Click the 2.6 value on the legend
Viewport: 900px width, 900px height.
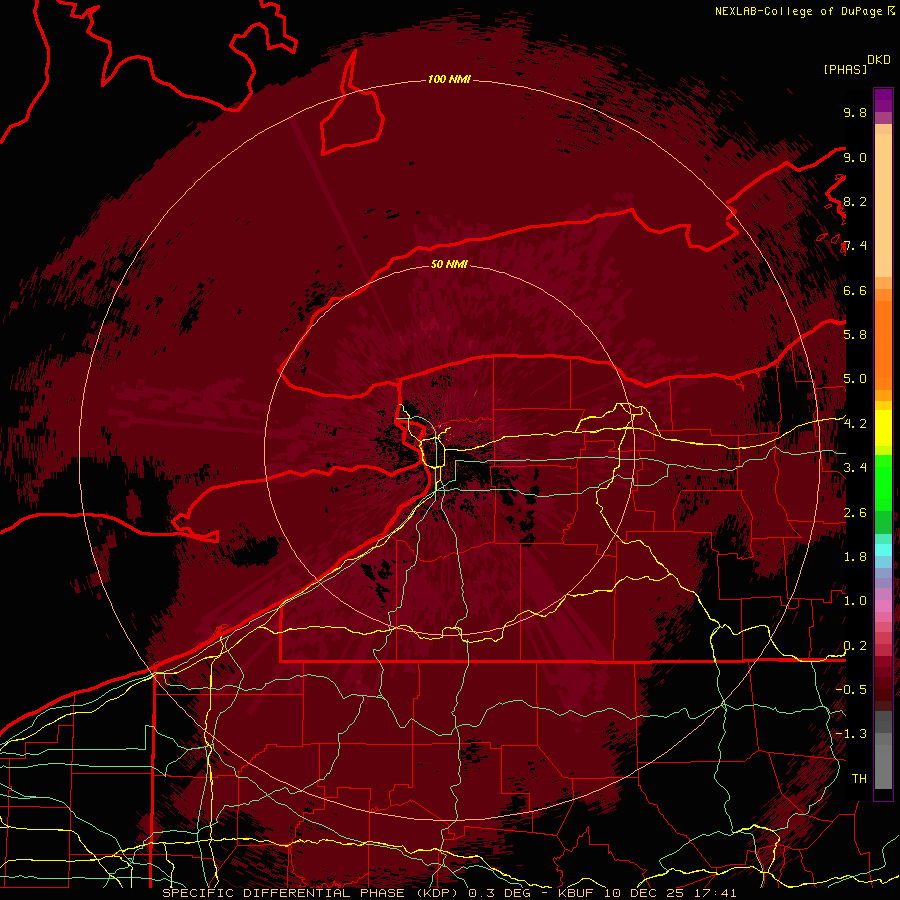(x=855, y=513)
